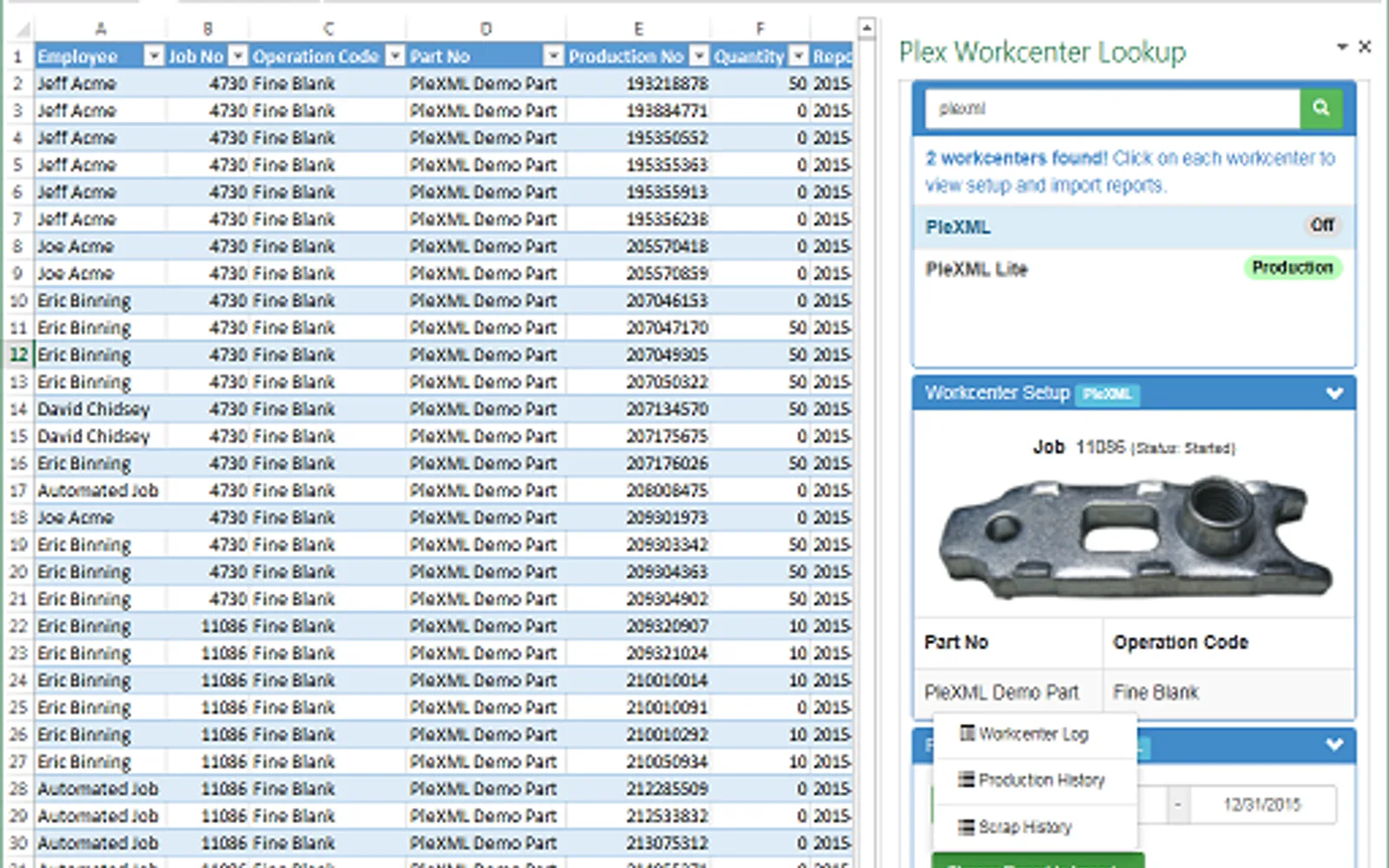Select column A header
Image resolution: width=1389 pixels, height=868 pixels.
tap(101, 30)
